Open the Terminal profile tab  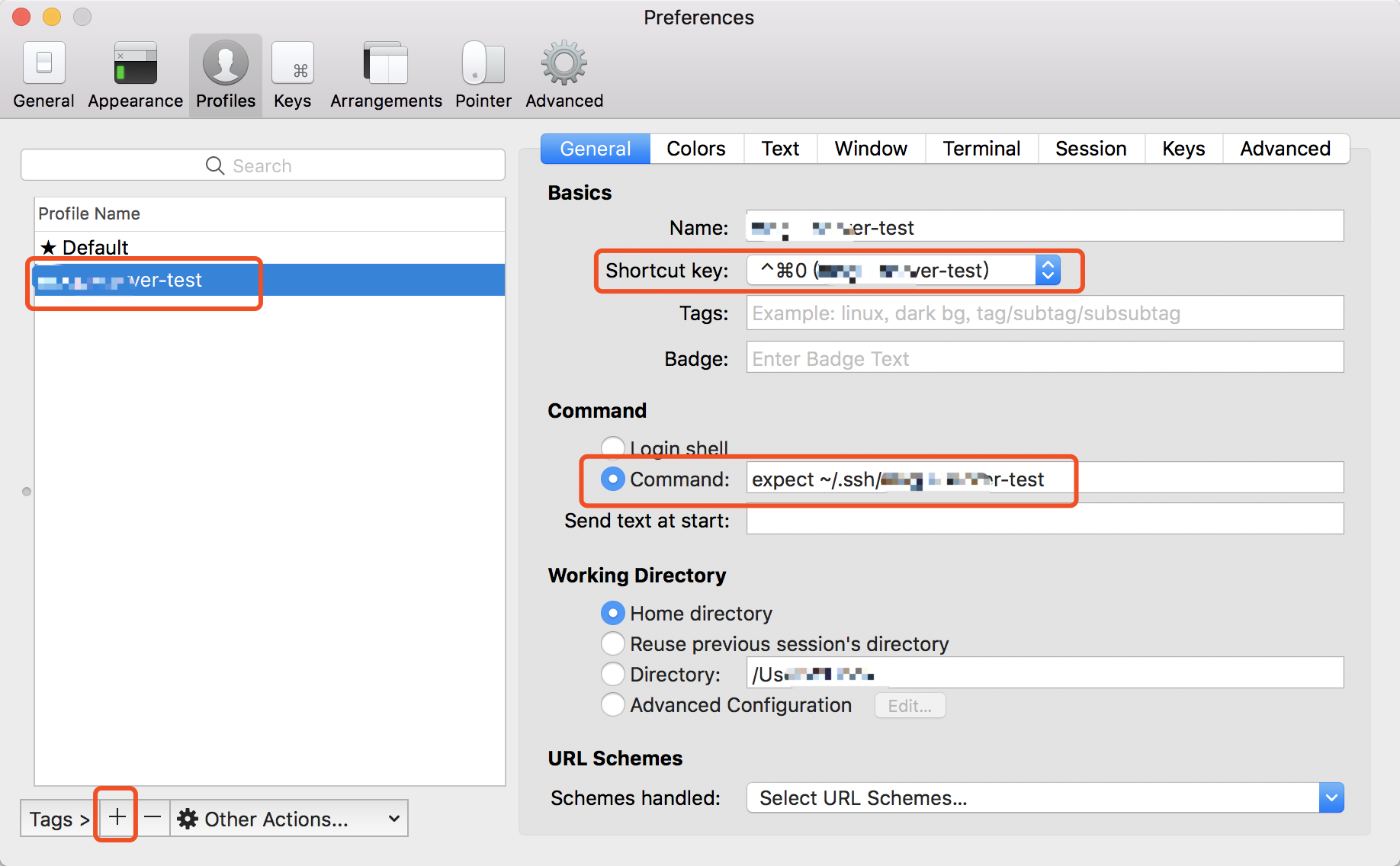click(981, 148)
